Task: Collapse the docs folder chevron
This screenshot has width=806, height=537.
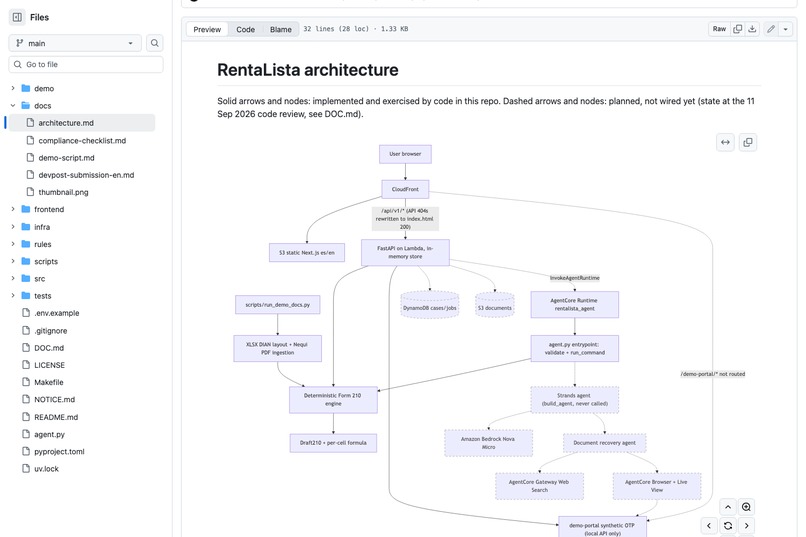Action: tap(13, 105)
